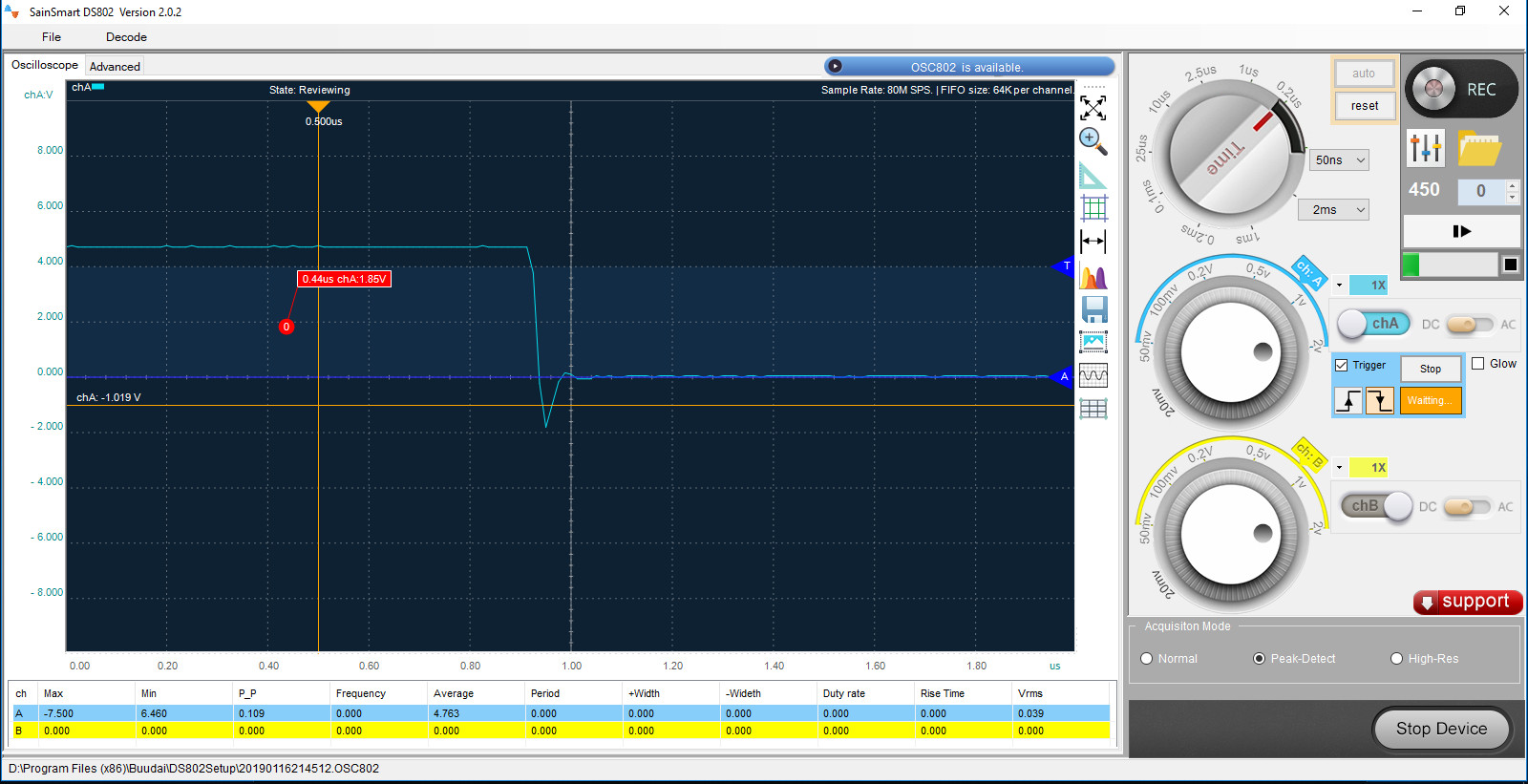
Task: Uncheck the Trigger checkbox
Action: click(x=1341, y=365)
